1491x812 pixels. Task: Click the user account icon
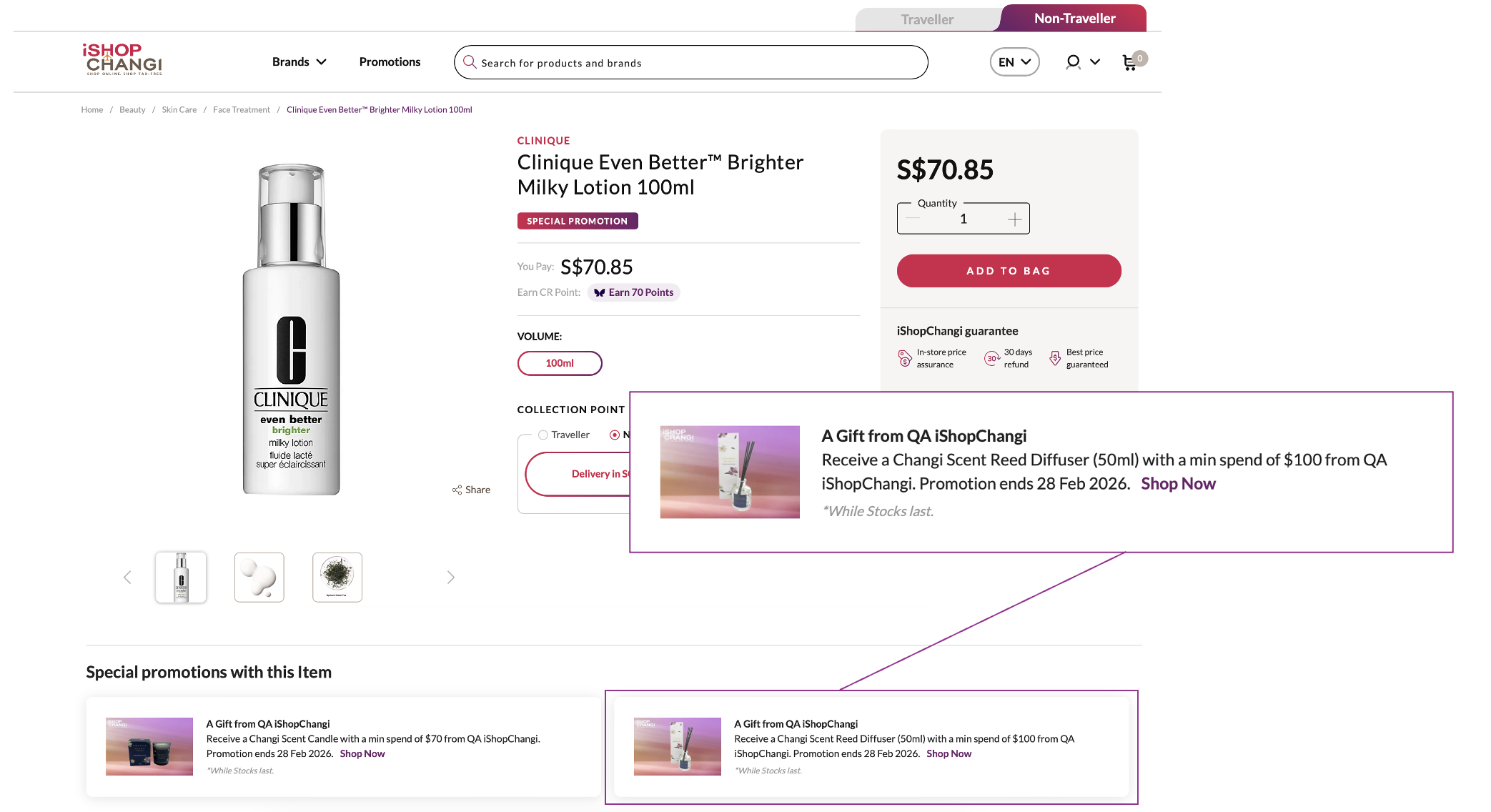click(1072, 62)
